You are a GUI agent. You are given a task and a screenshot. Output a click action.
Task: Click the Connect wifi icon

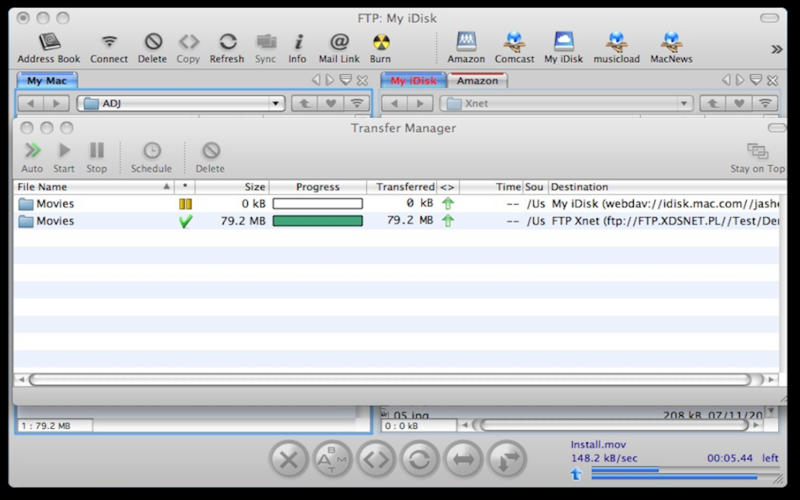109,48
